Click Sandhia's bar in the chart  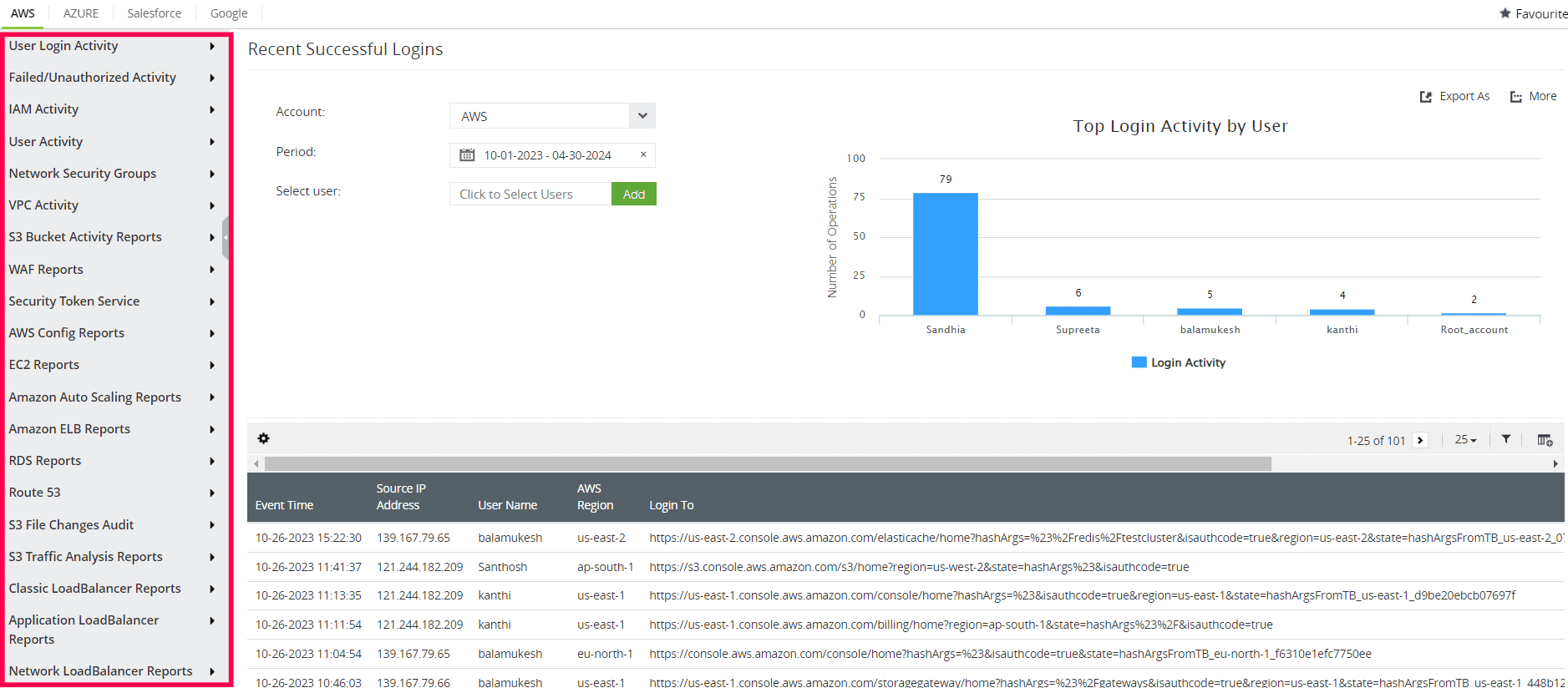(x=946, y=254)
